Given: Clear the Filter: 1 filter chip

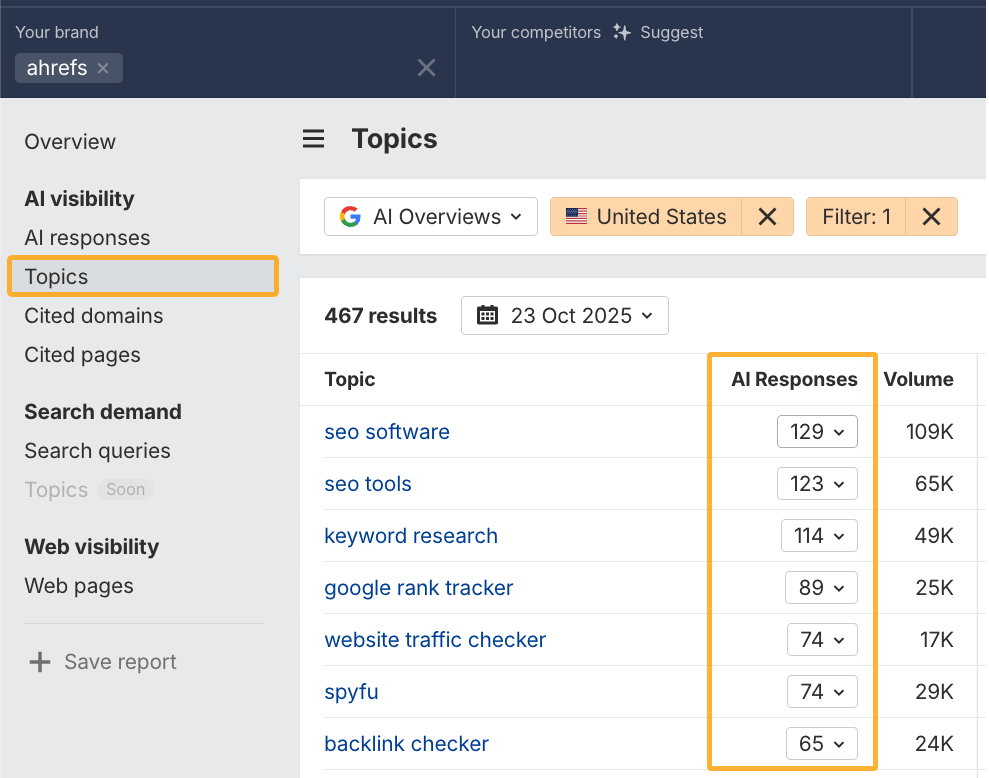Looking at the screenshot, I should pyautogui.click(x=931, y=216).
